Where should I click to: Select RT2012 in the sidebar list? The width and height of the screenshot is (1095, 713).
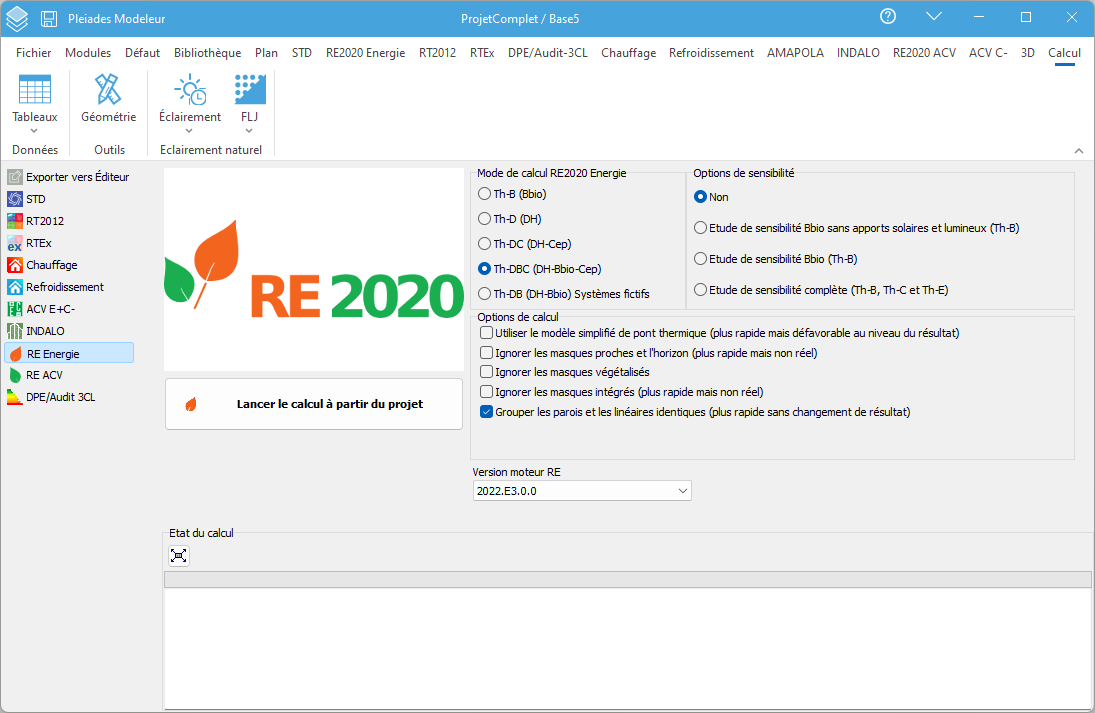tap(36, 221)
